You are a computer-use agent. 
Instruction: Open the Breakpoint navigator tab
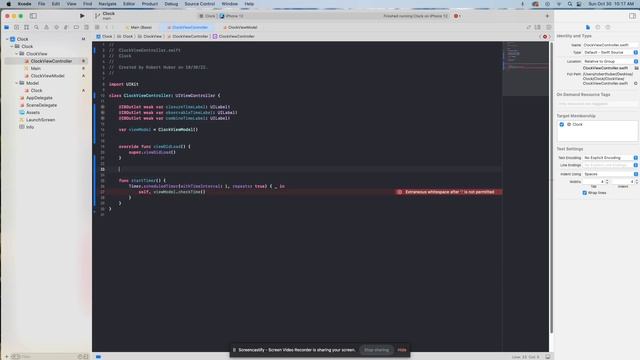tap(76, 27)
